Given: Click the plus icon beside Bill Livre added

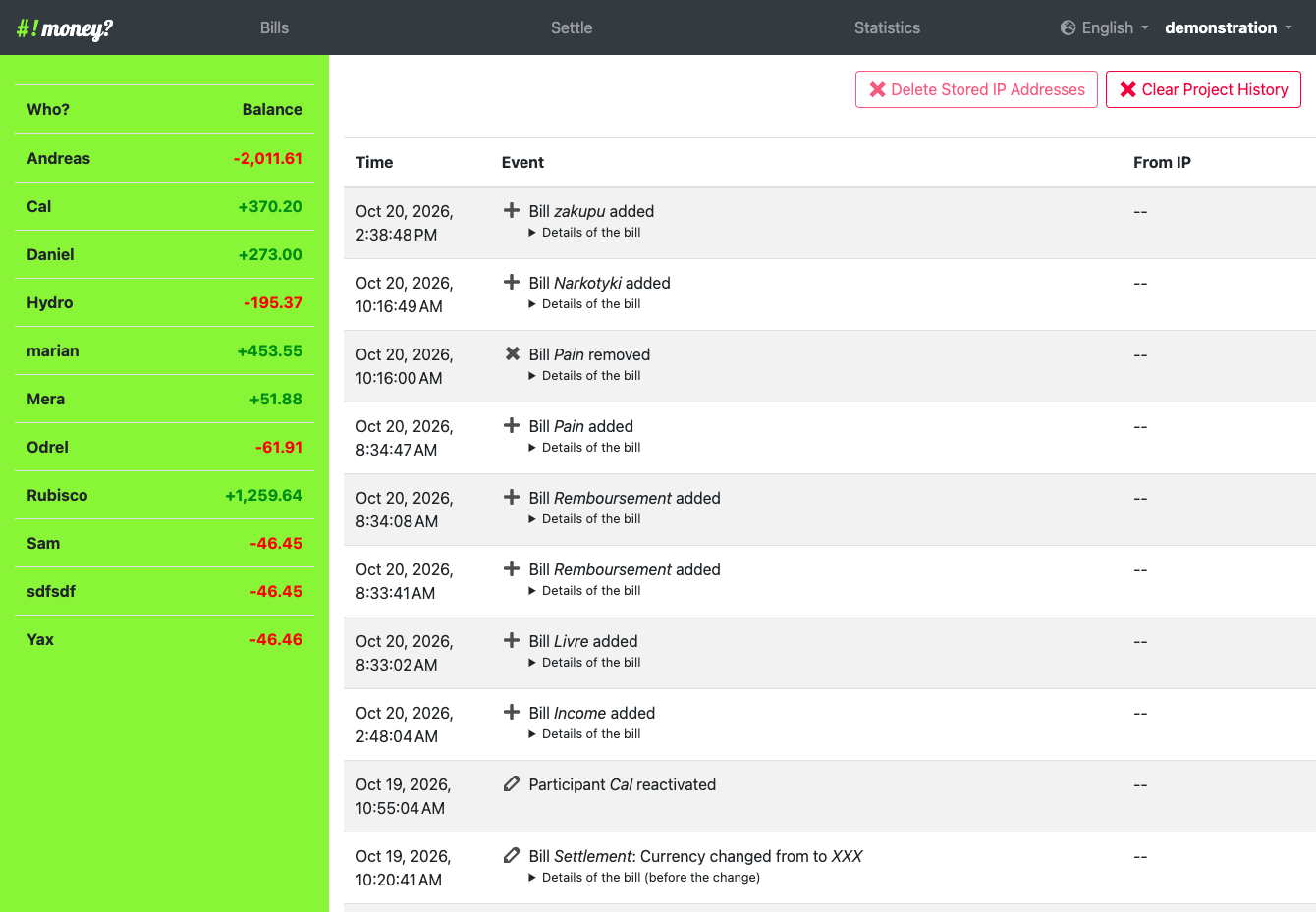Looking at the screenshot, I should coord(512,640).
